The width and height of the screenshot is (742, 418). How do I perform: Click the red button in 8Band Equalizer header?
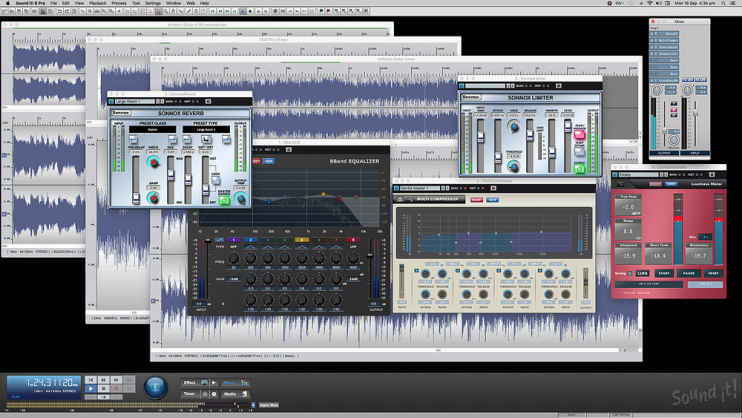coord(255,160)
